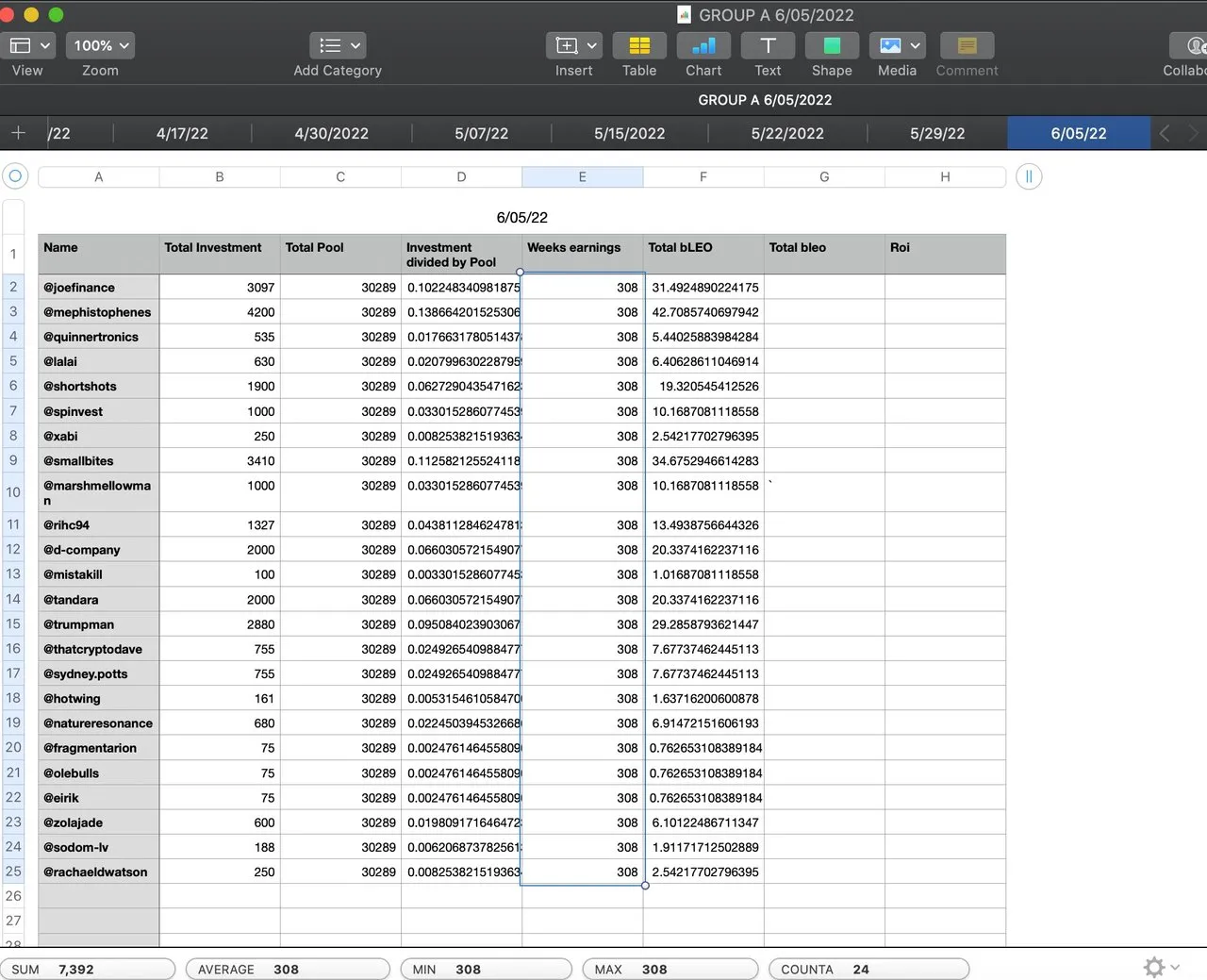Select row 10 header

[x=13, y=492]
